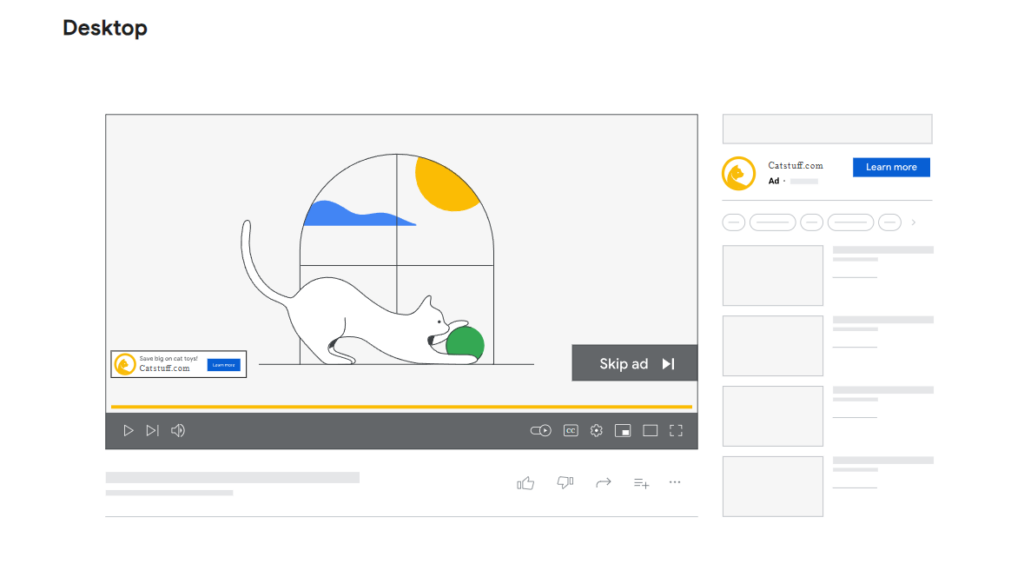This screenshot has height=577, width=1024.
Task: Open the first recommended video thumbnail
Action: (x=773, y=275)
